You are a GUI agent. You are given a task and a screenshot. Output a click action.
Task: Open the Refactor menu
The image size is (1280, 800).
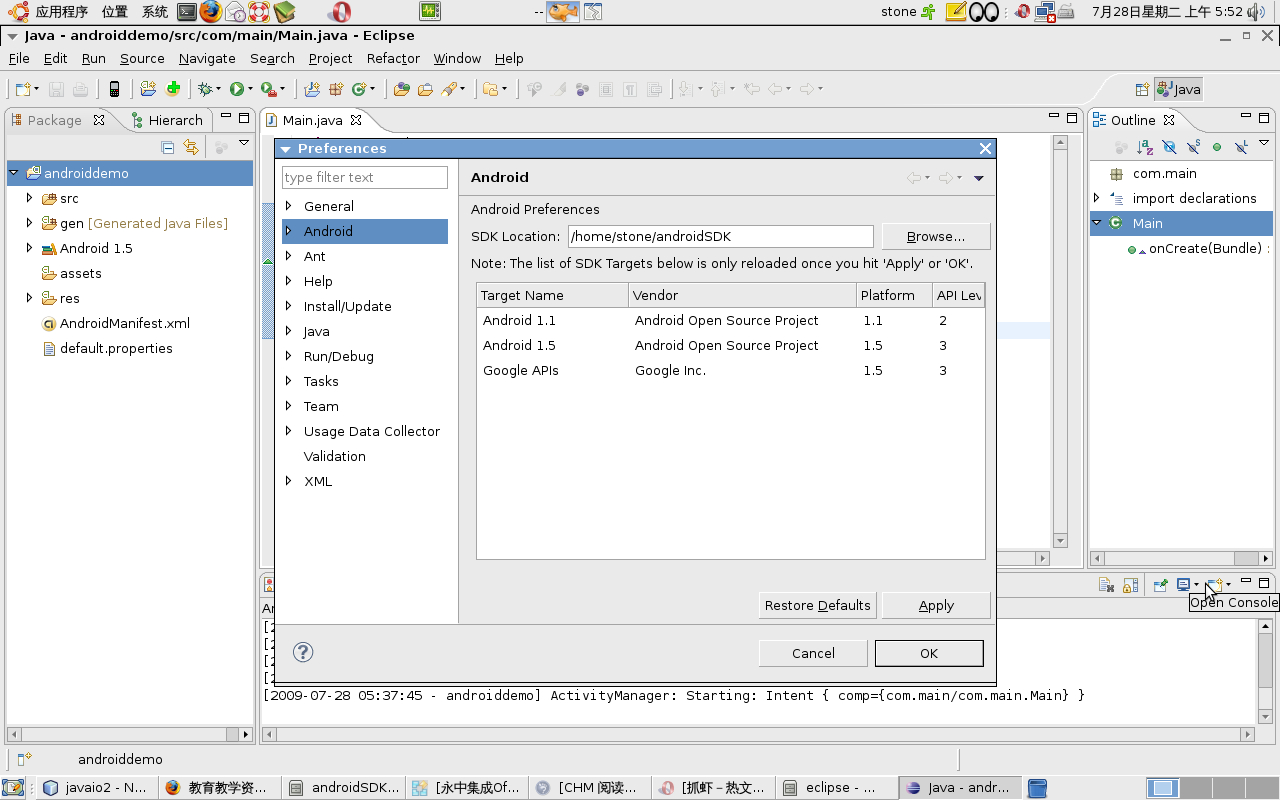(x=393, y=58)
